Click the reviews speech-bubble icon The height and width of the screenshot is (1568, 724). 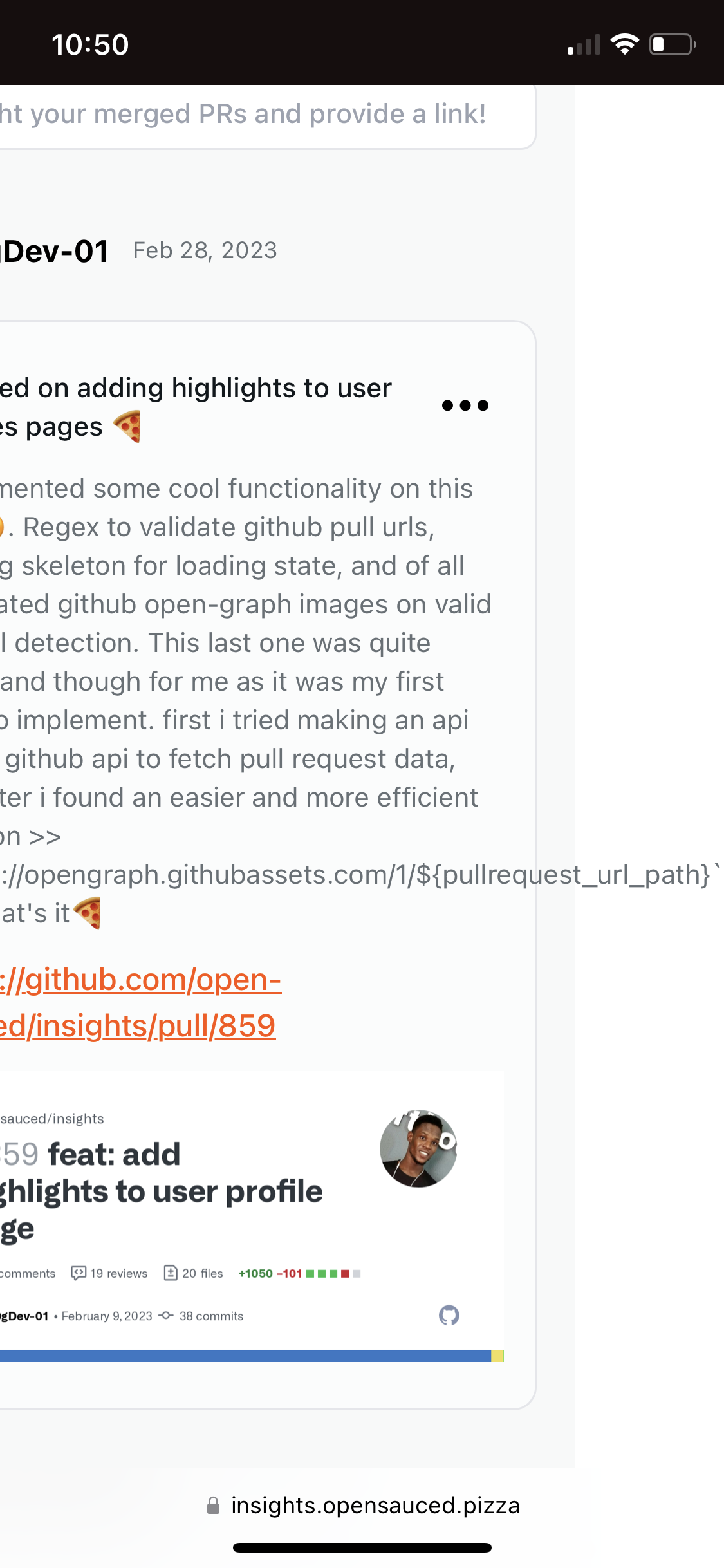point(79,1272)
